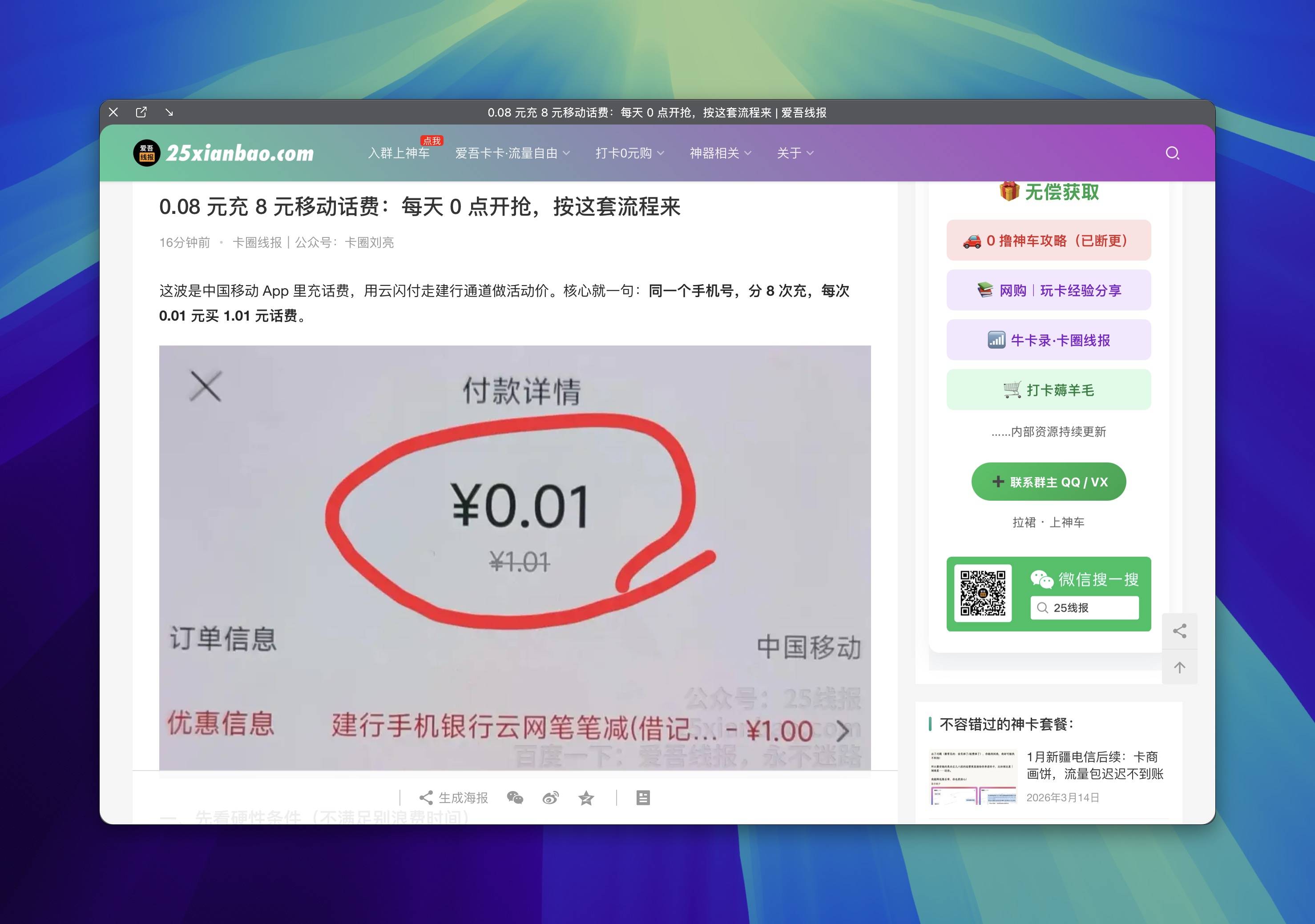Click the search magnifier icon in header
Viewport: 1315px width, 924px height.
point(1172,153)
